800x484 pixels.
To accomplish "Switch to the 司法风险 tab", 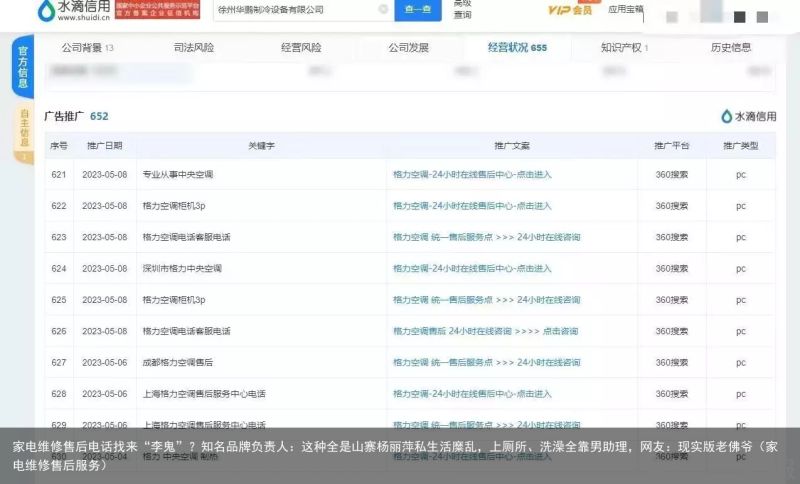I will tap(194, 48).
